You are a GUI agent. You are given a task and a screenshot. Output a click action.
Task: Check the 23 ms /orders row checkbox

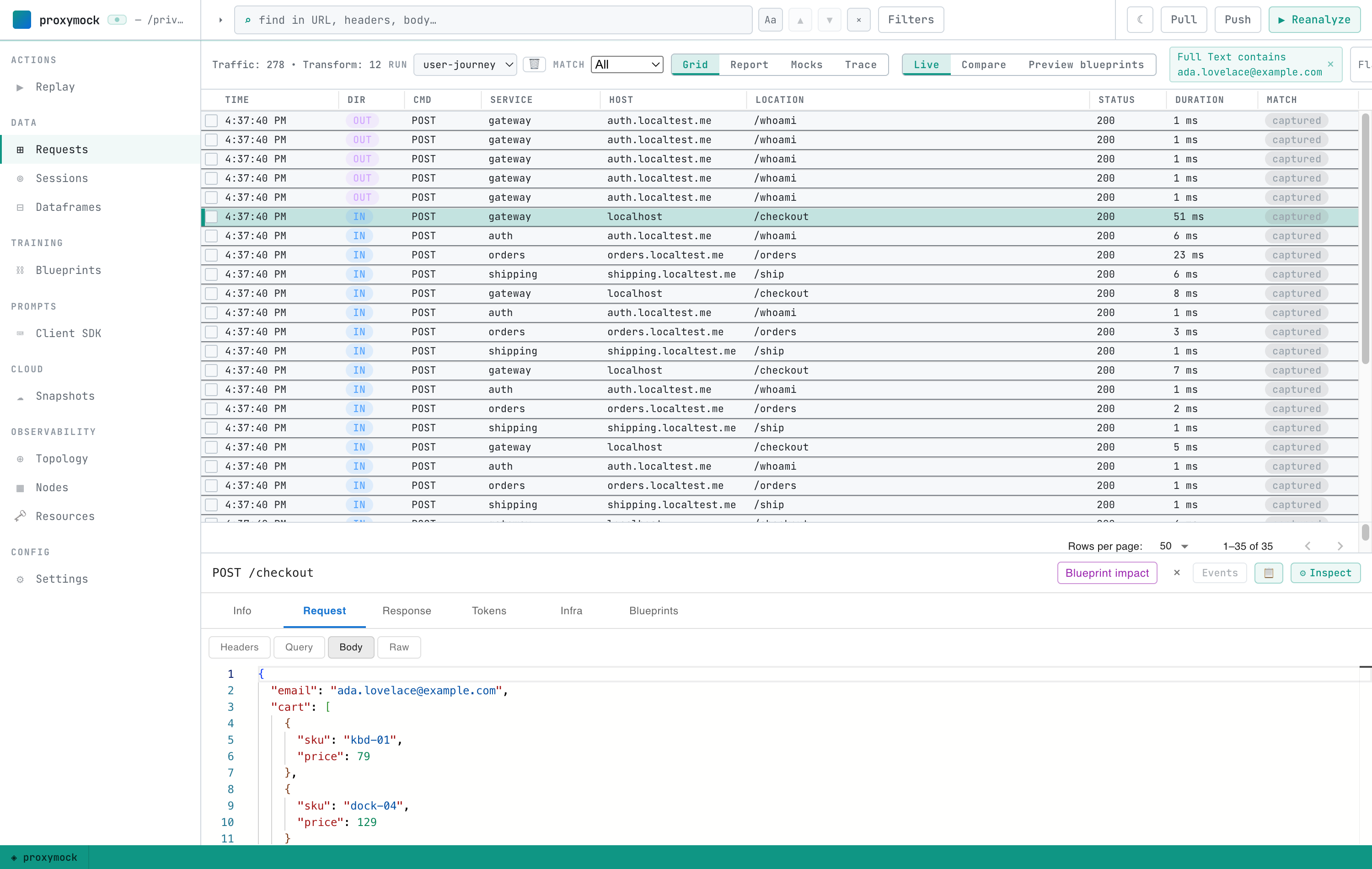[x=211, y=255]
